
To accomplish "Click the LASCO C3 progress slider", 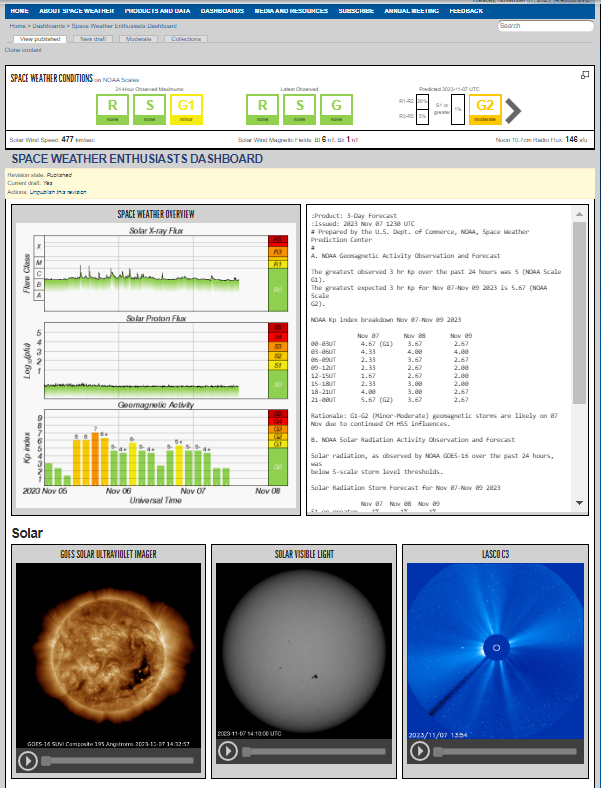I will click(505, 752).
